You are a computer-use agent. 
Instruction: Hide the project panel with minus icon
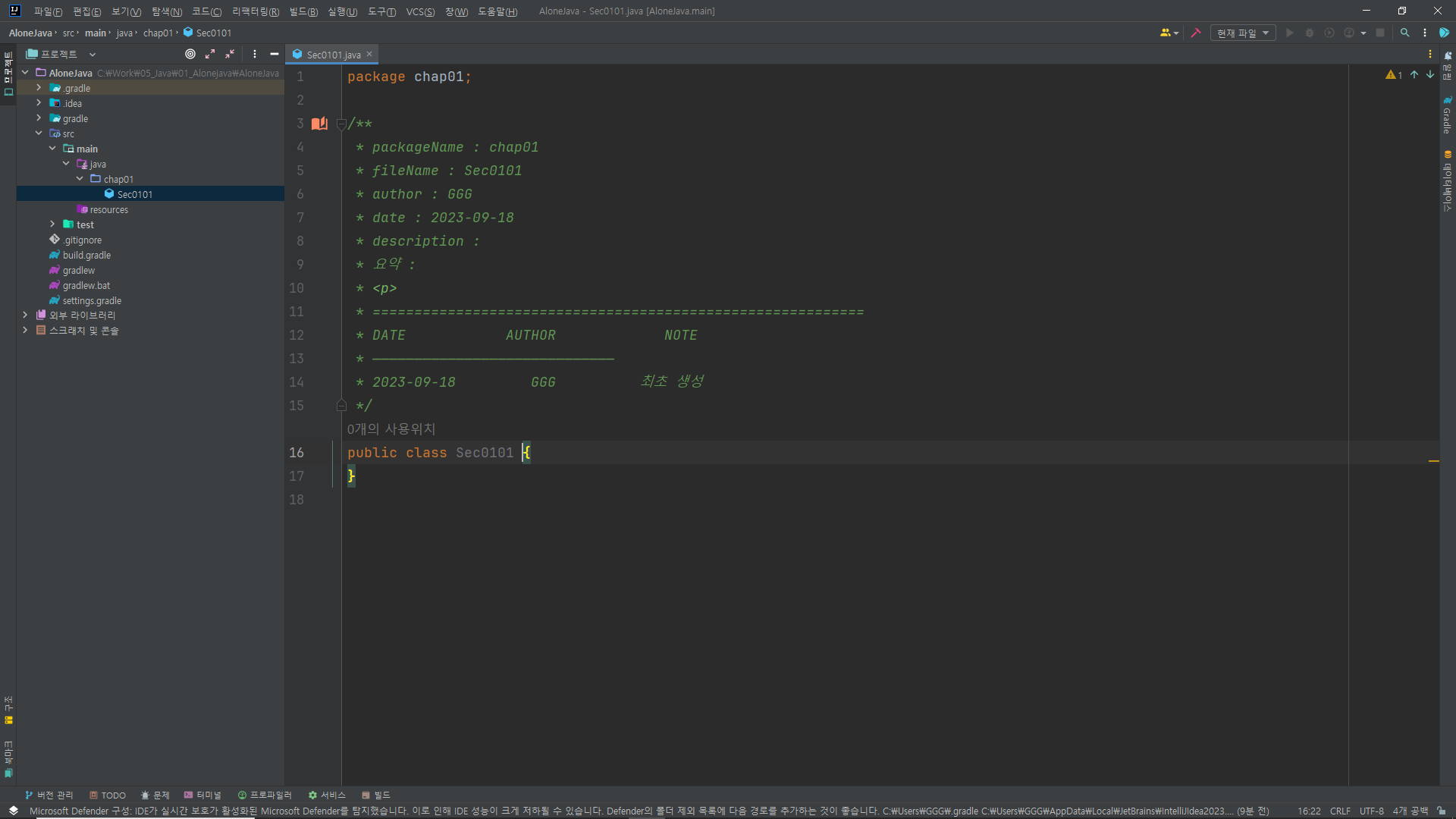(x=275, y=54)
